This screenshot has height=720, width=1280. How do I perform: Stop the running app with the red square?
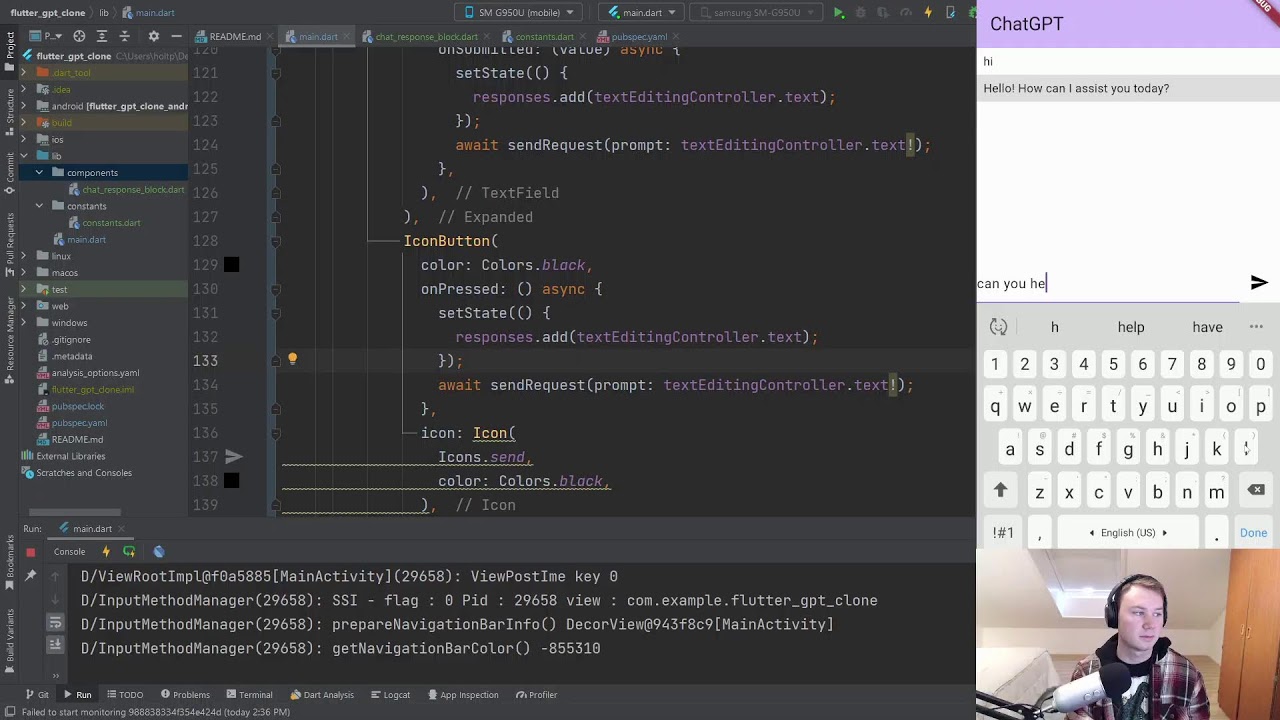coord(31,552)
